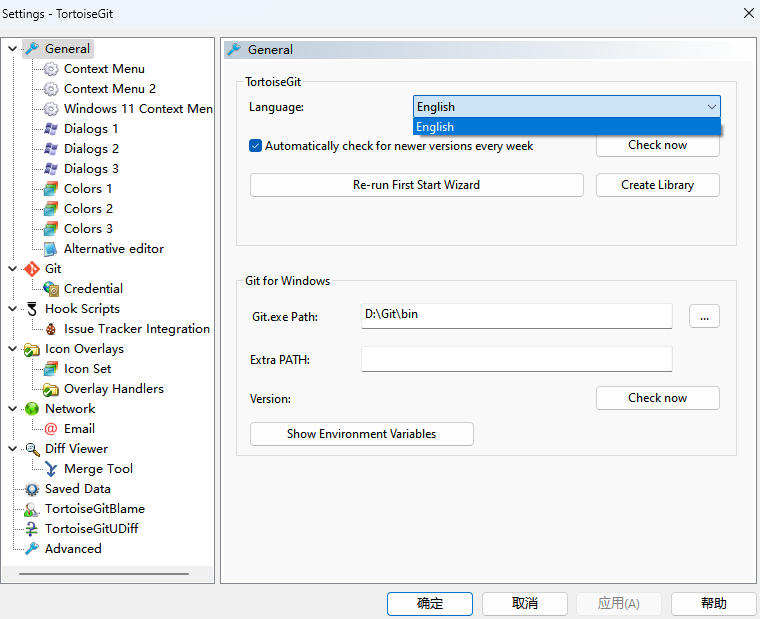Viewport: 760px width, 619px height.
Task: Click the Git.exe Path input field
Action: (517, 316)
